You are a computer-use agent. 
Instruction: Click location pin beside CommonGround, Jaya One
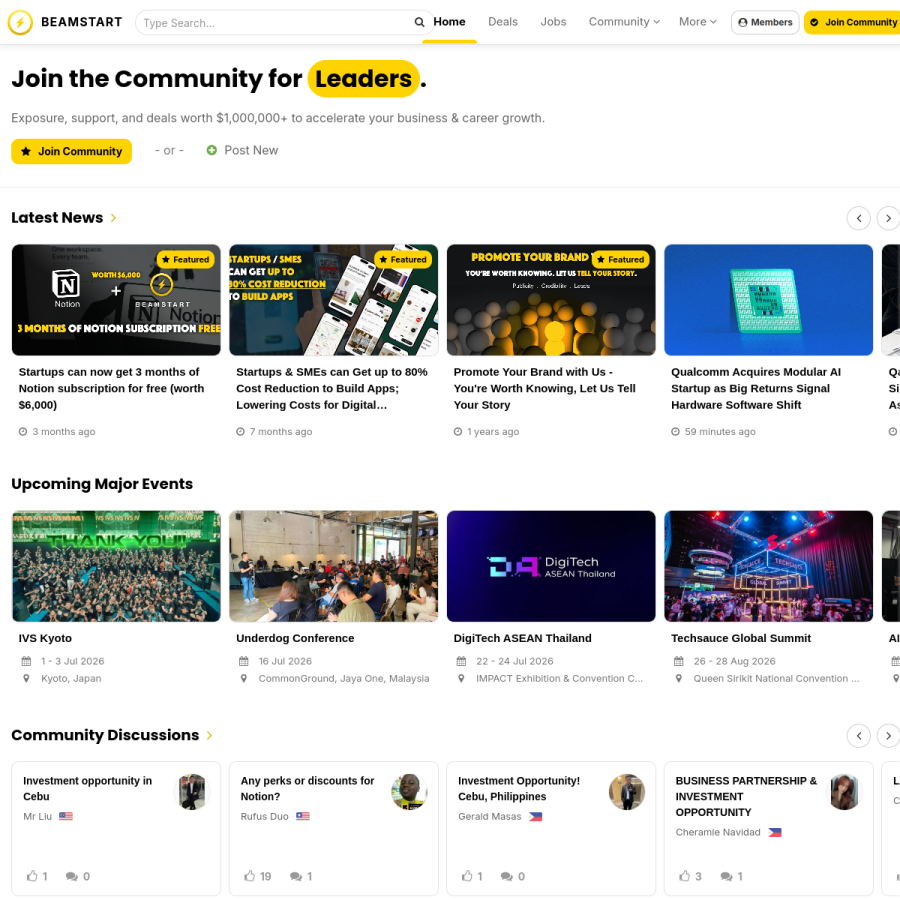244,678
